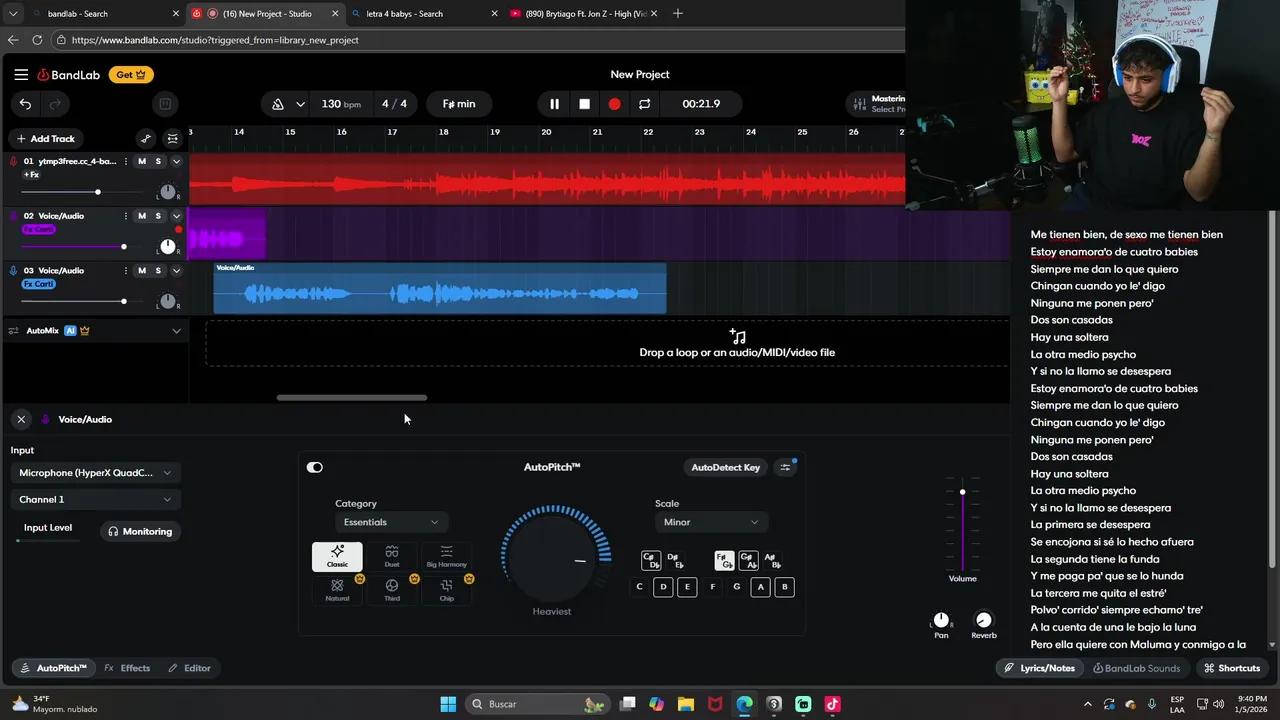This screenshot has width=1280, height=720.
Task: Undo the last action
Action: (x=25, y=104)
